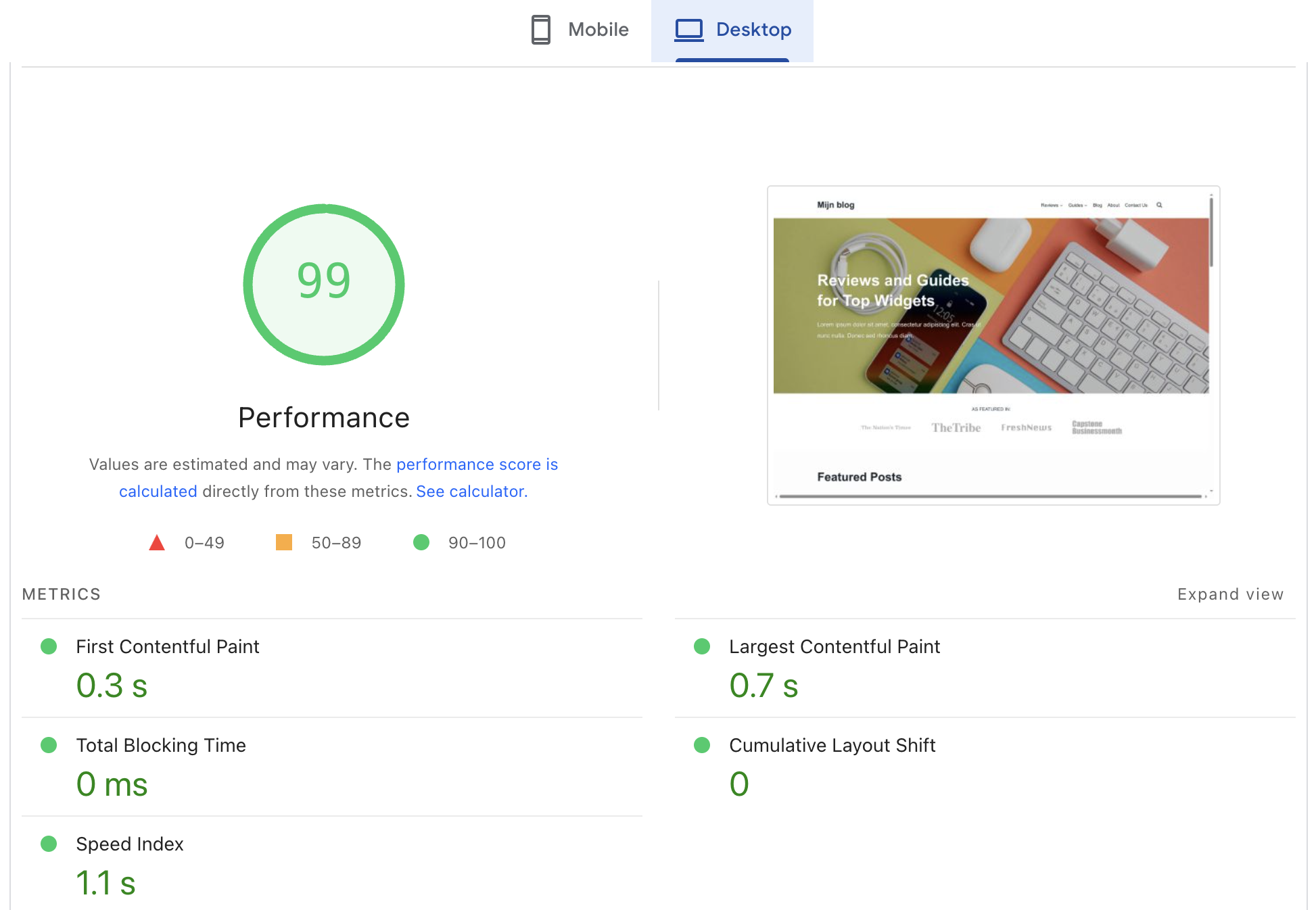This screenshot has height=910, width=1316.
Task: Open the See calculator link
Action: pyautogui.click(x=471, y=492)
